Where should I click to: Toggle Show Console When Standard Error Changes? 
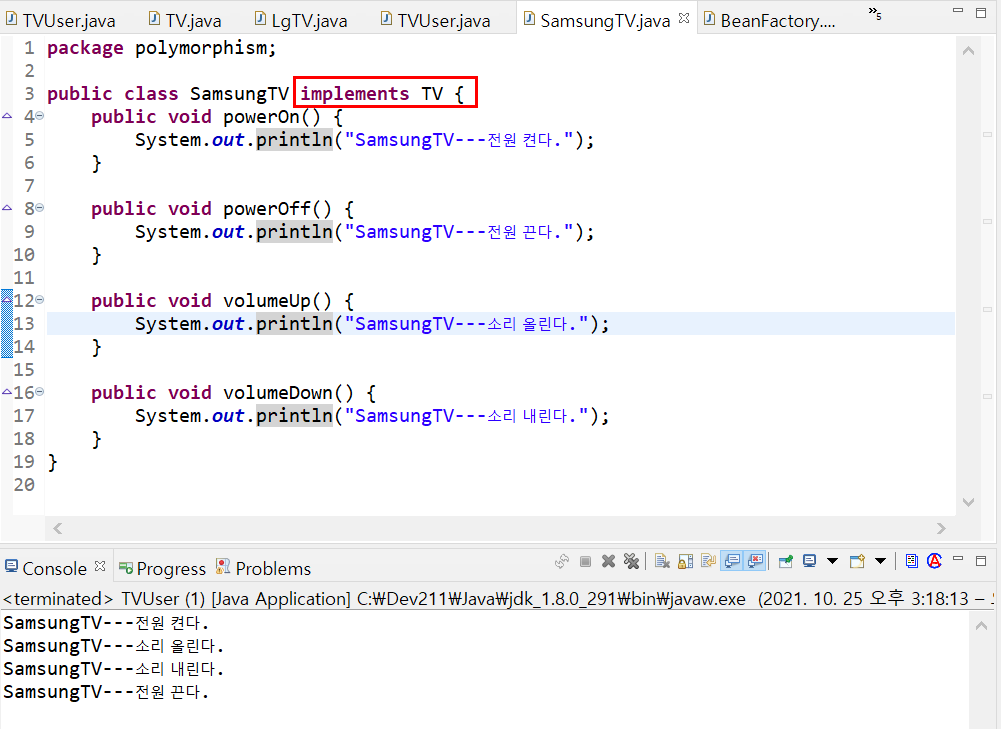point(755,561)
